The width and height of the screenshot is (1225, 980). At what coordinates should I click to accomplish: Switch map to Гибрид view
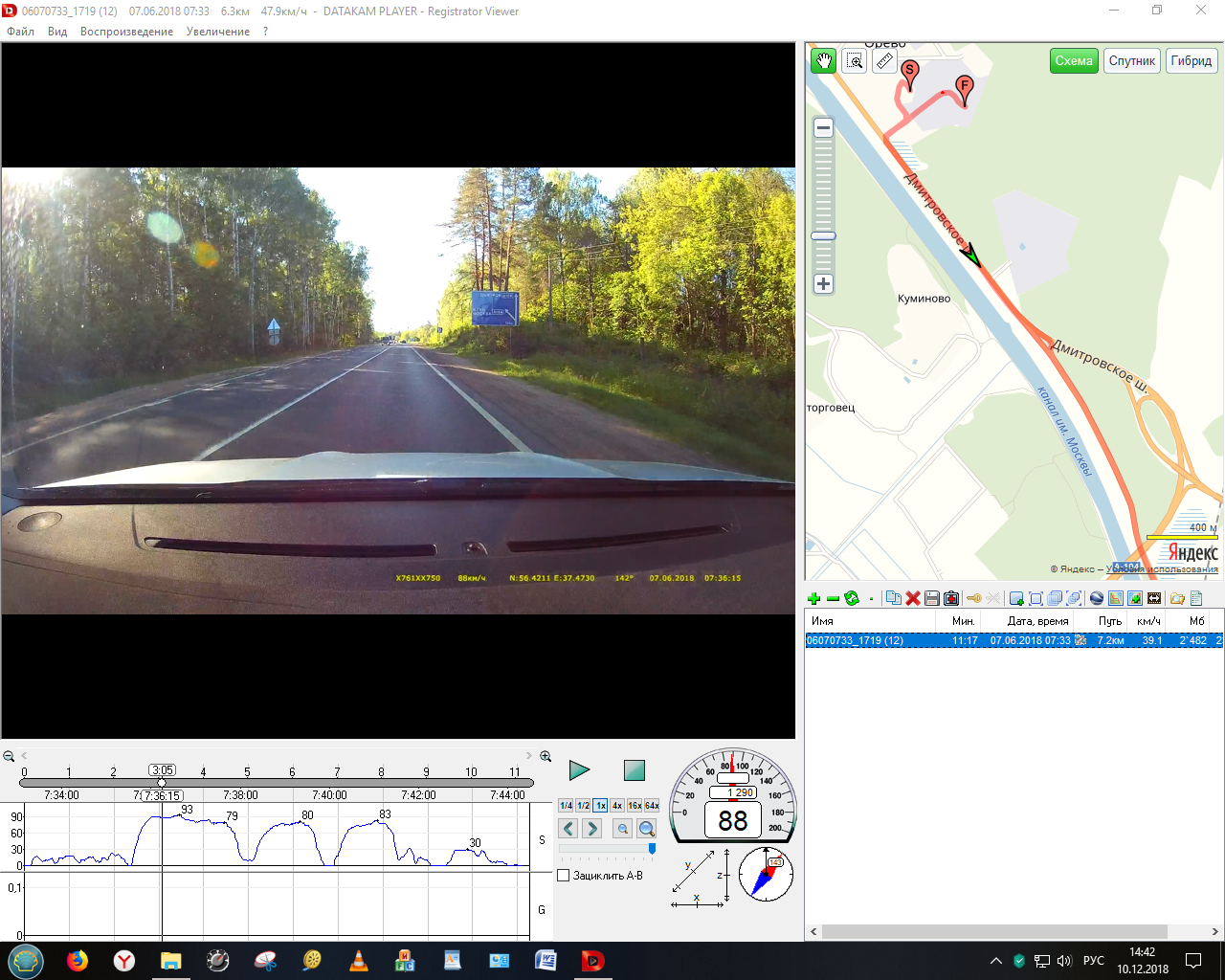(1191, 61)
